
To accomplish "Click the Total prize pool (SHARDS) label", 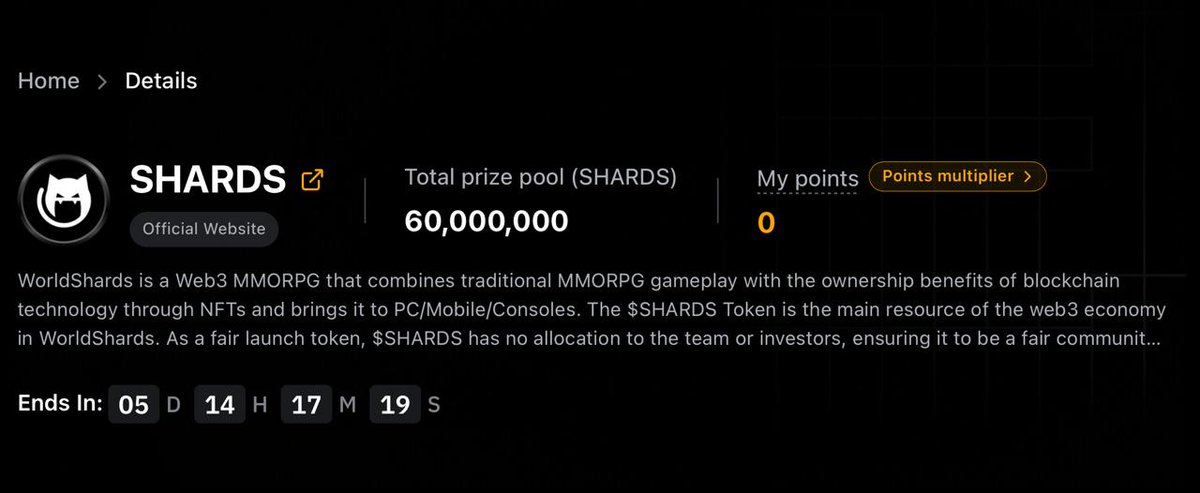I will click(541, 177).
